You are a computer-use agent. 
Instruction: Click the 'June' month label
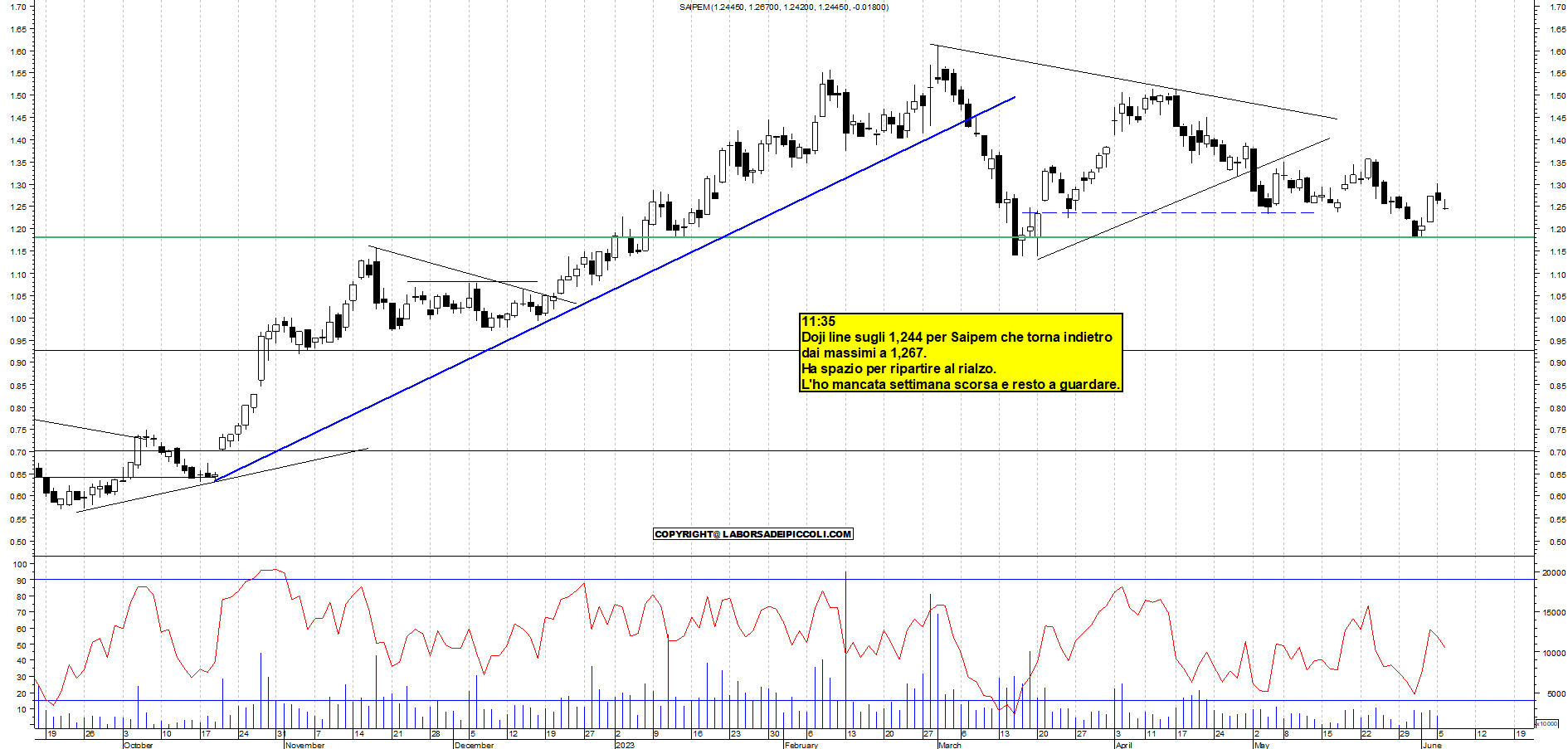(1432, 745)
